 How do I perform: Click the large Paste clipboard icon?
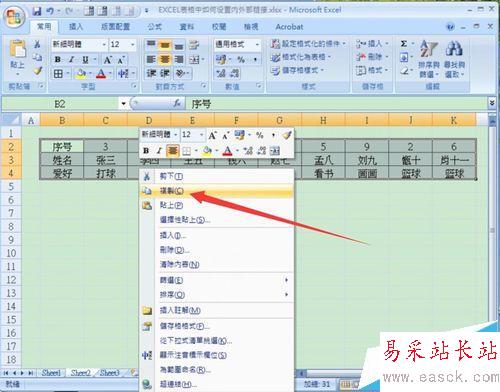[x=17, y=49]
